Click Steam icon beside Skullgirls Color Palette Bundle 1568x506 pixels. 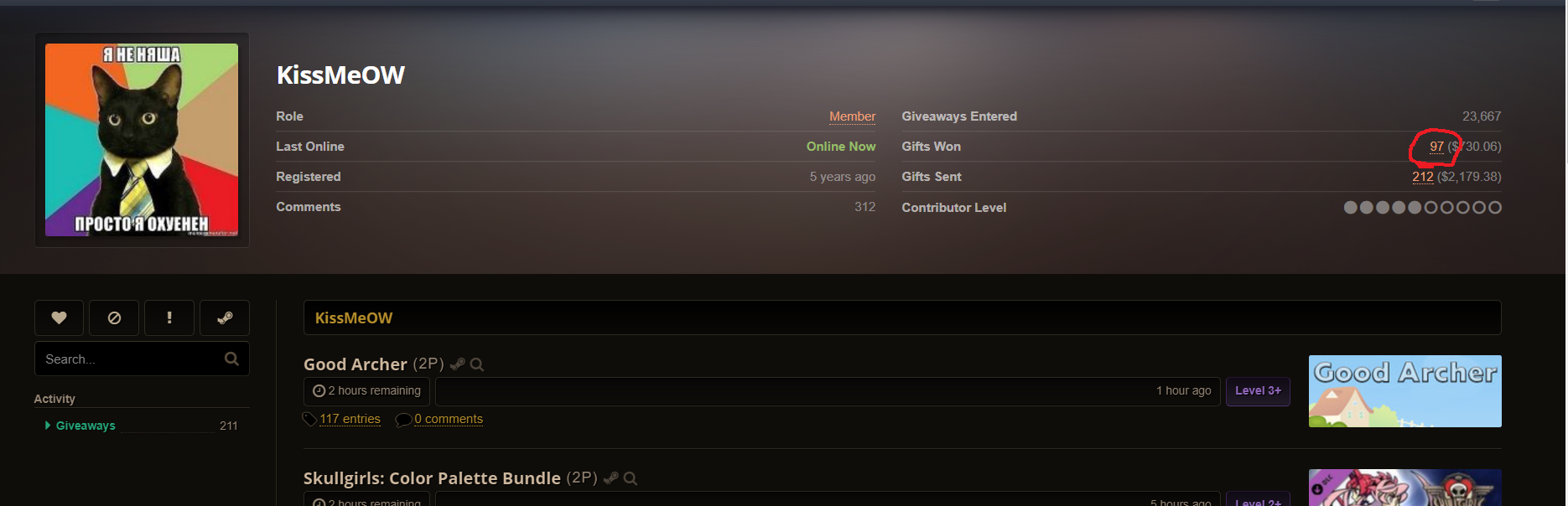tap(610, 478)
